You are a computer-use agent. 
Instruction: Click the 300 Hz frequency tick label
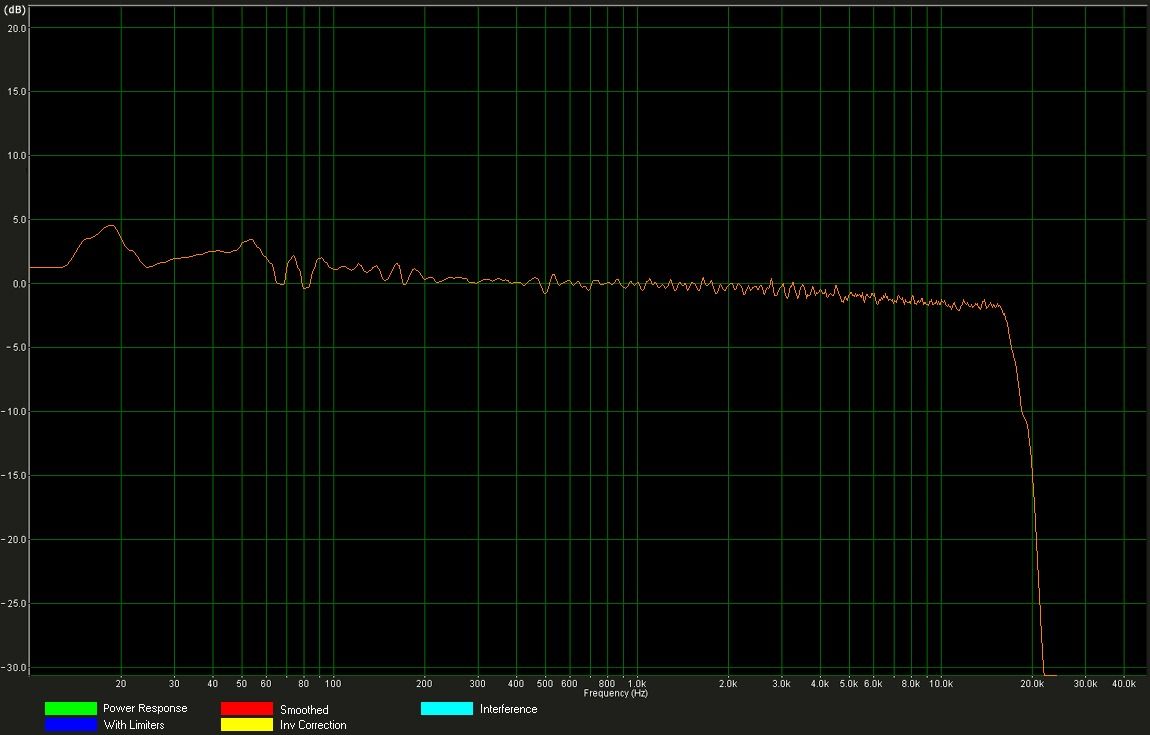477,684
